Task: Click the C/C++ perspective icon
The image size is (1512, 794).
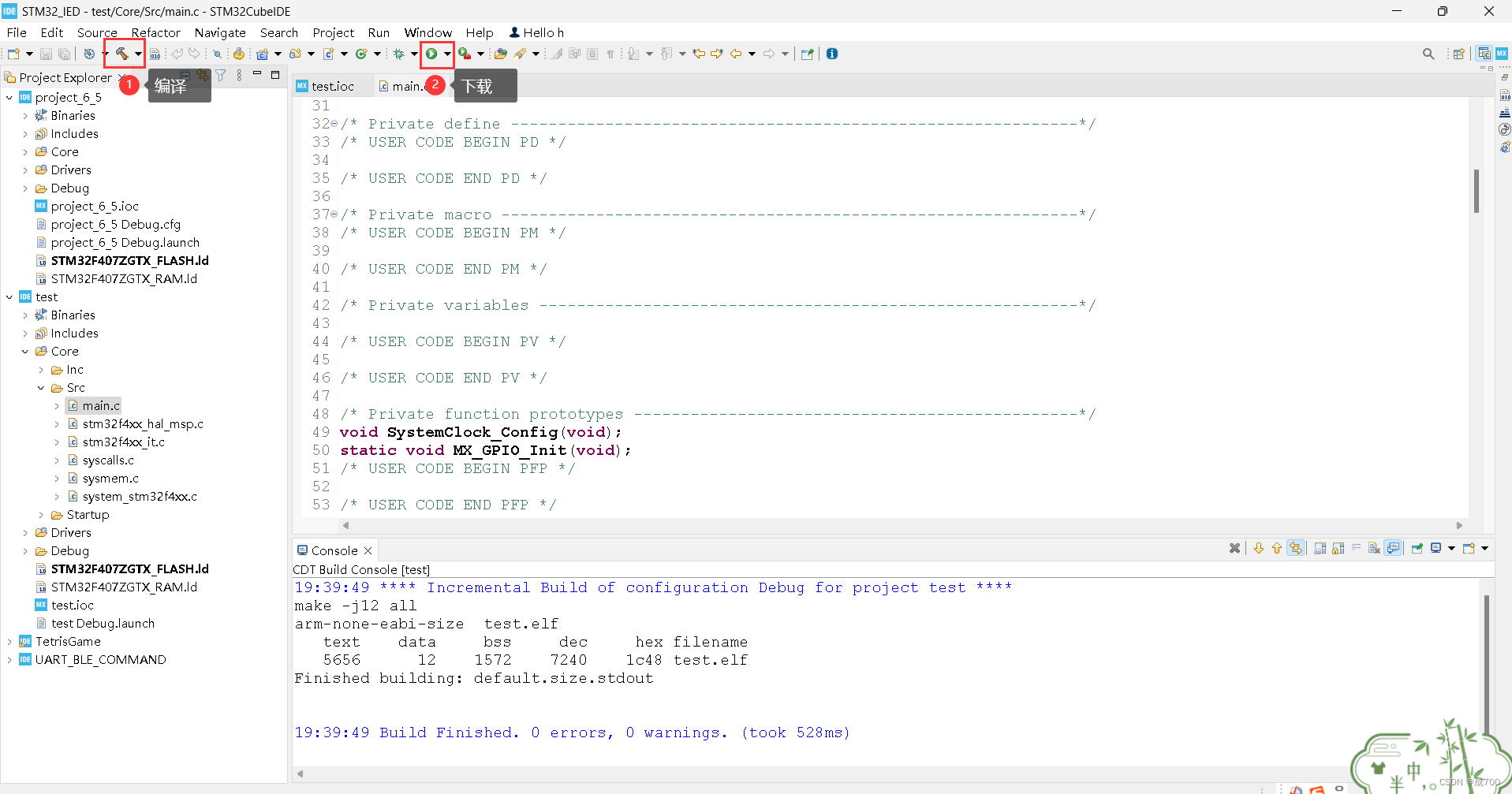Action: point(1484,54)
